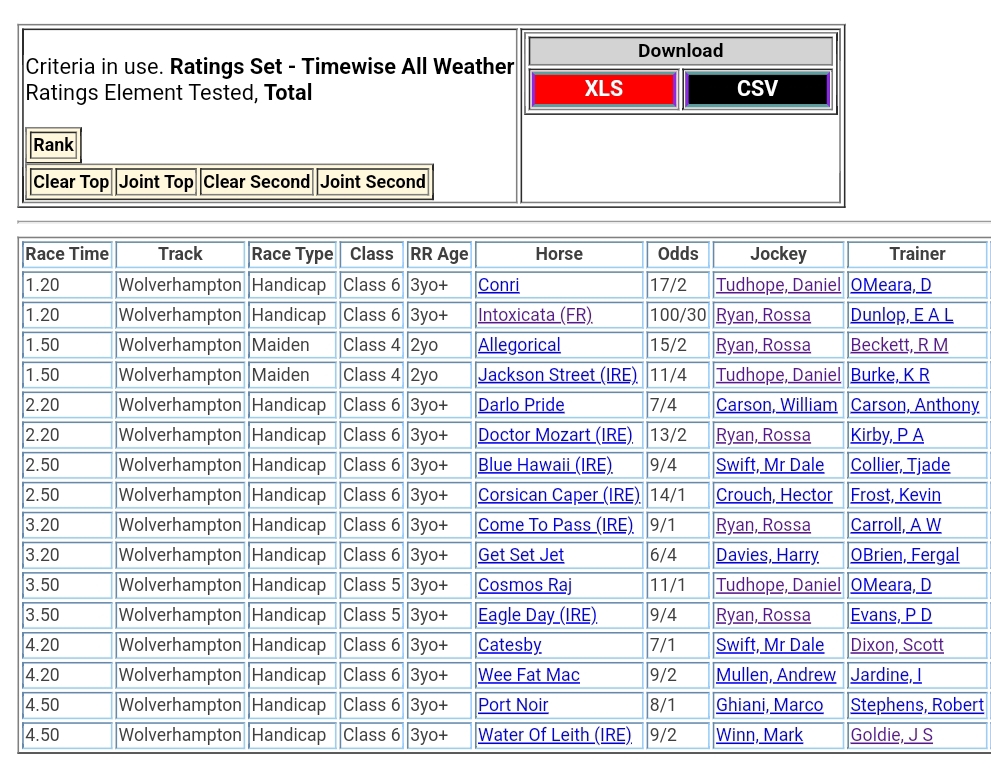Choose the Clear Second filter

click(256, 182)
